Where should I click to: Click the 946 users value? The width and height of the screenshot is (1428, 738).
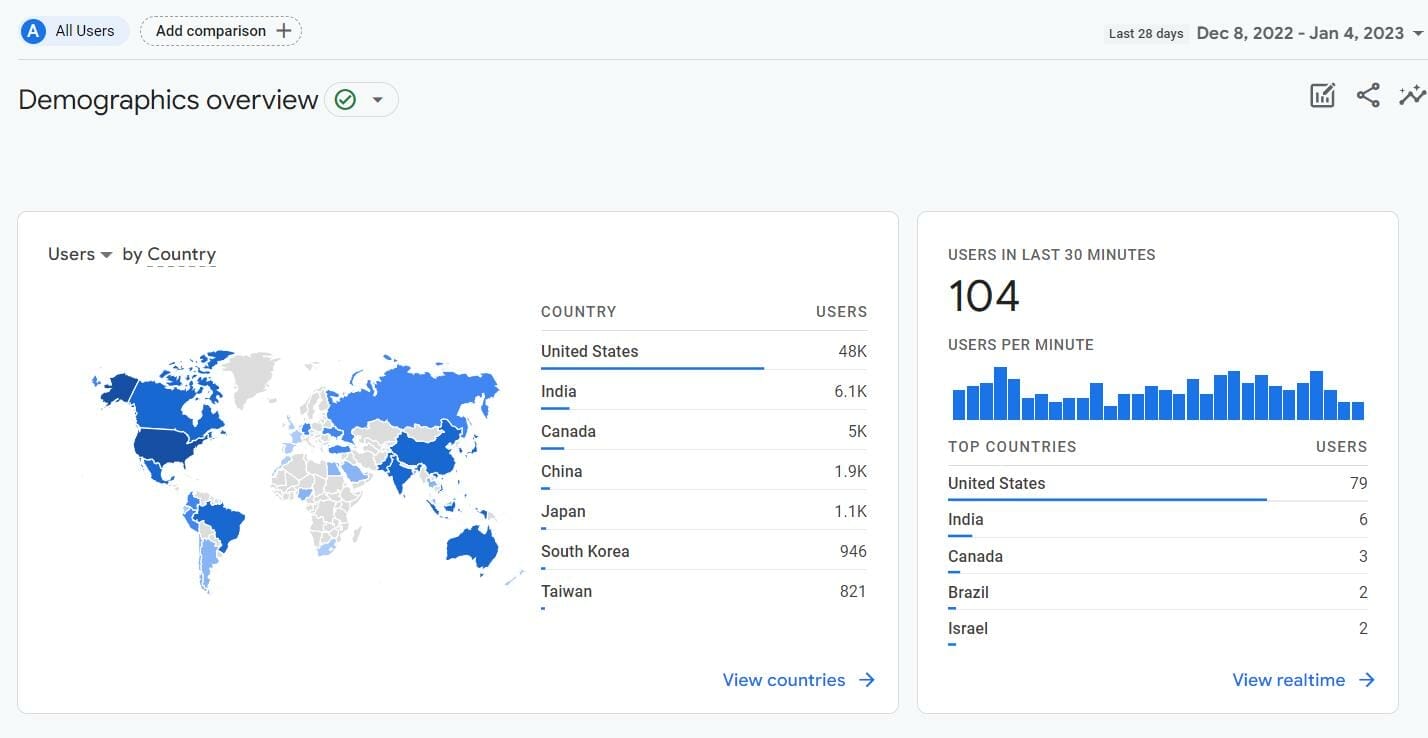pos(853,551)
